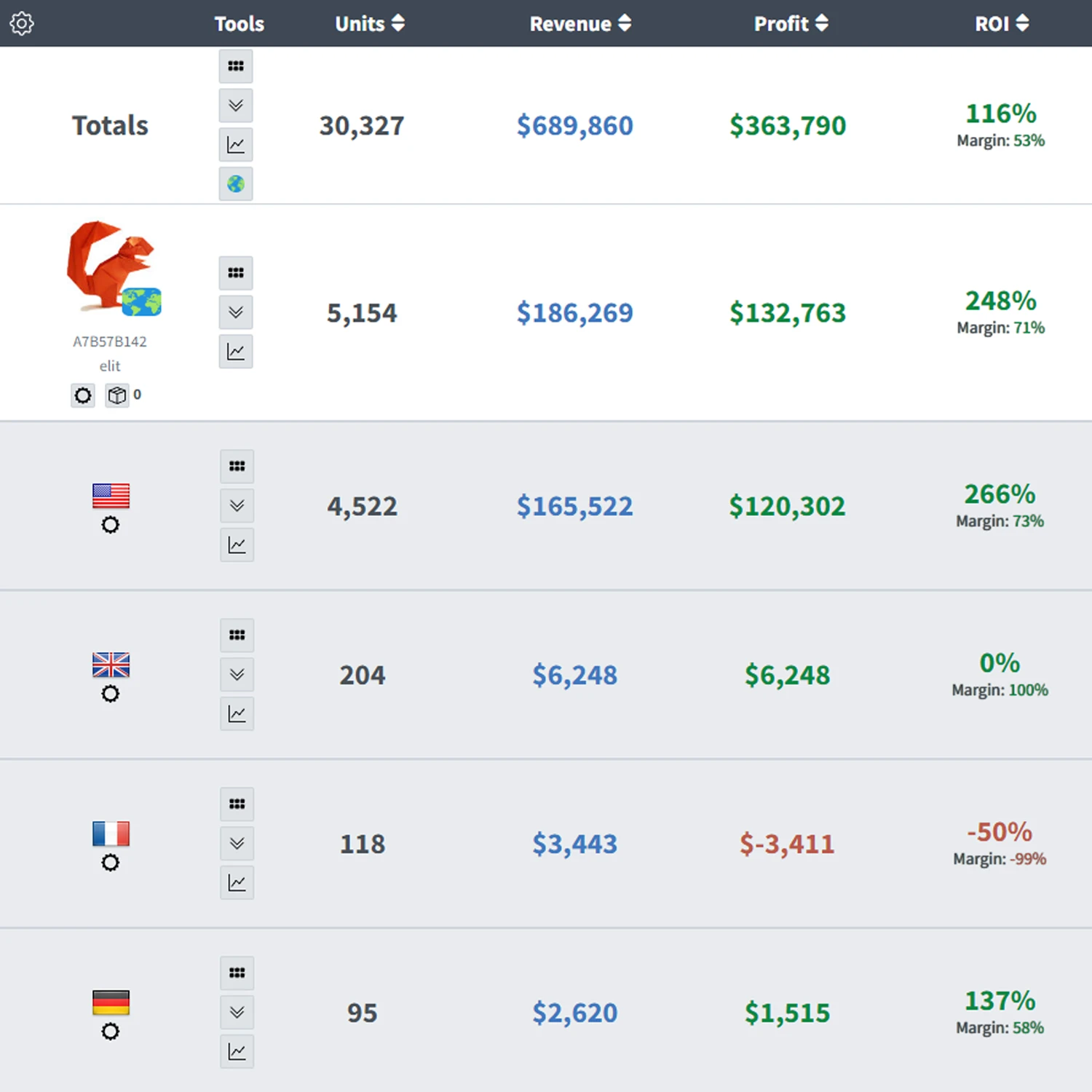Sort the table by ROI column
This screenshot has height=1092, width=1092.
pos(1002,23)
